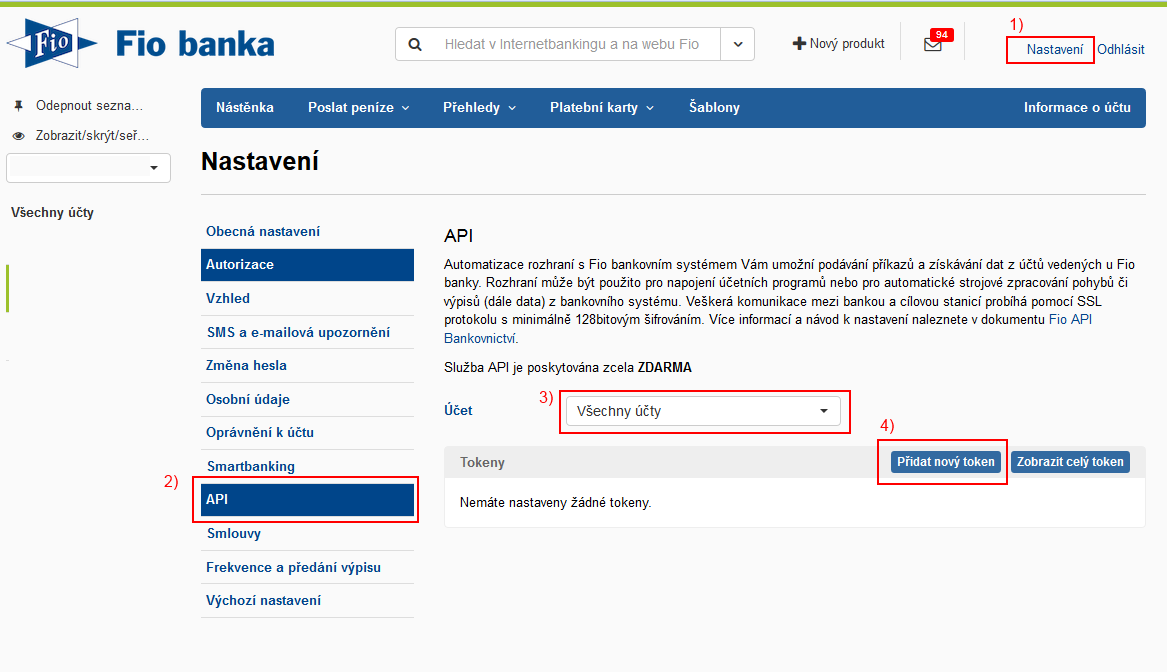1167x672 pixels.
Task: Click Odepnout sezna... sidebar text
Action: point(89,106)
